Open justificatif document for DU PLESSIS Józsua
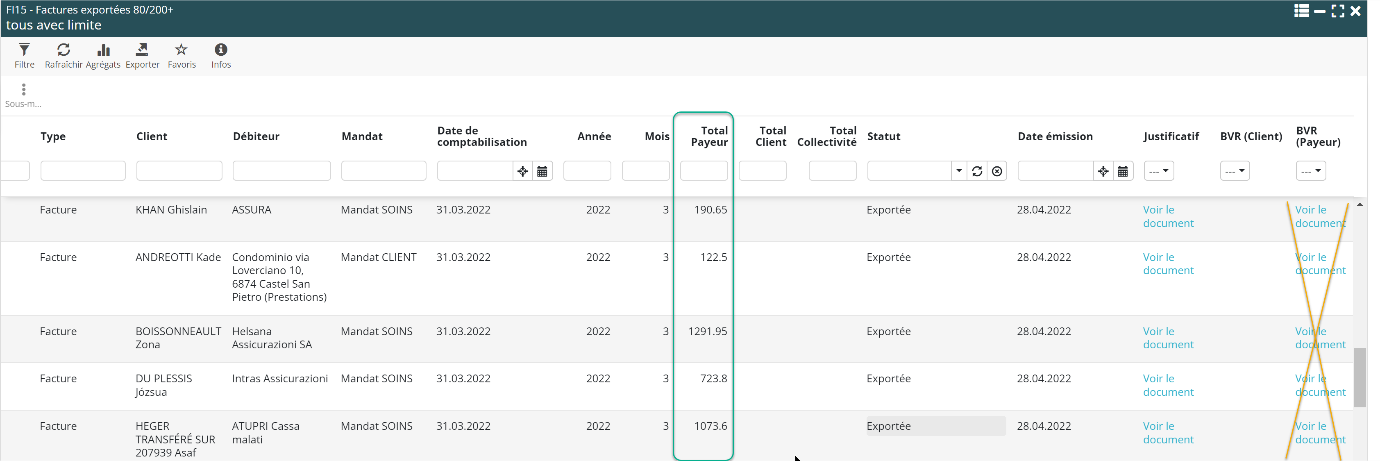Screen dimensions: 1380x461 [1168, 385]
